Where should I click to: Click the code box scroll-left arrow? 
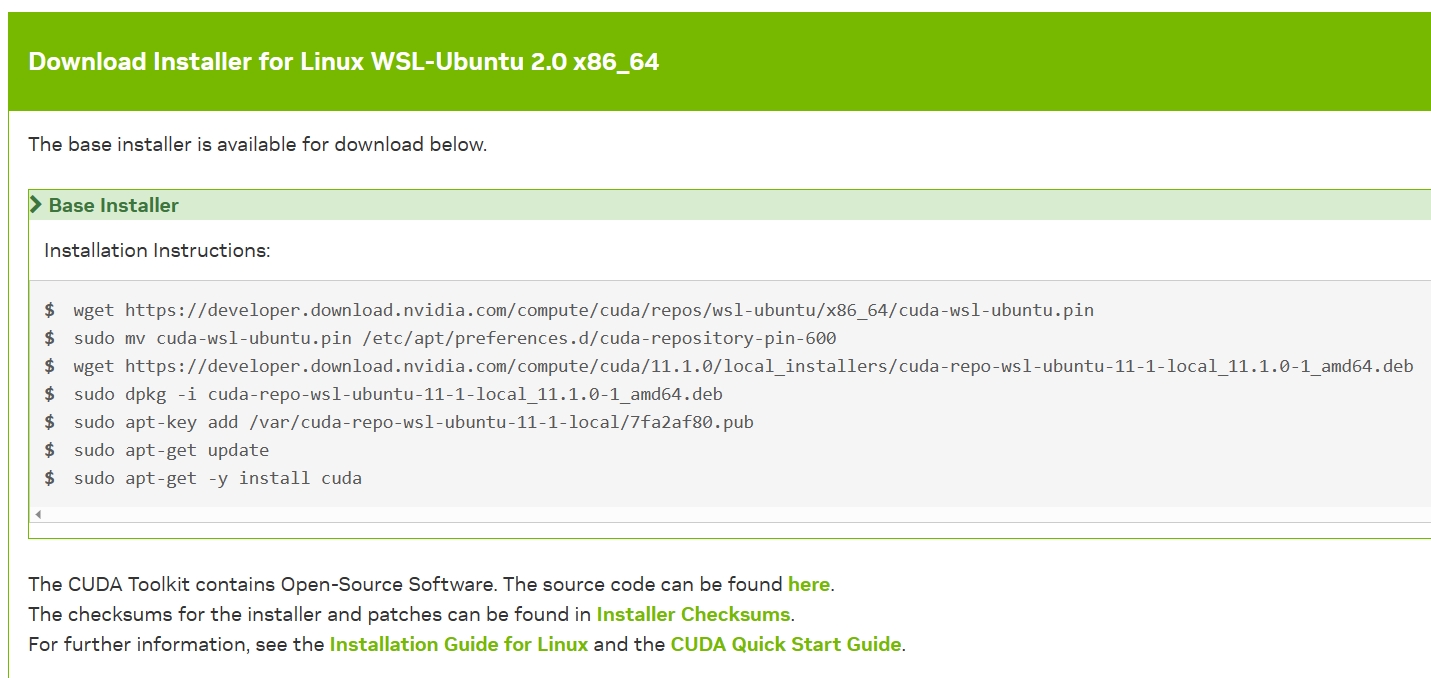click(38, 514)
